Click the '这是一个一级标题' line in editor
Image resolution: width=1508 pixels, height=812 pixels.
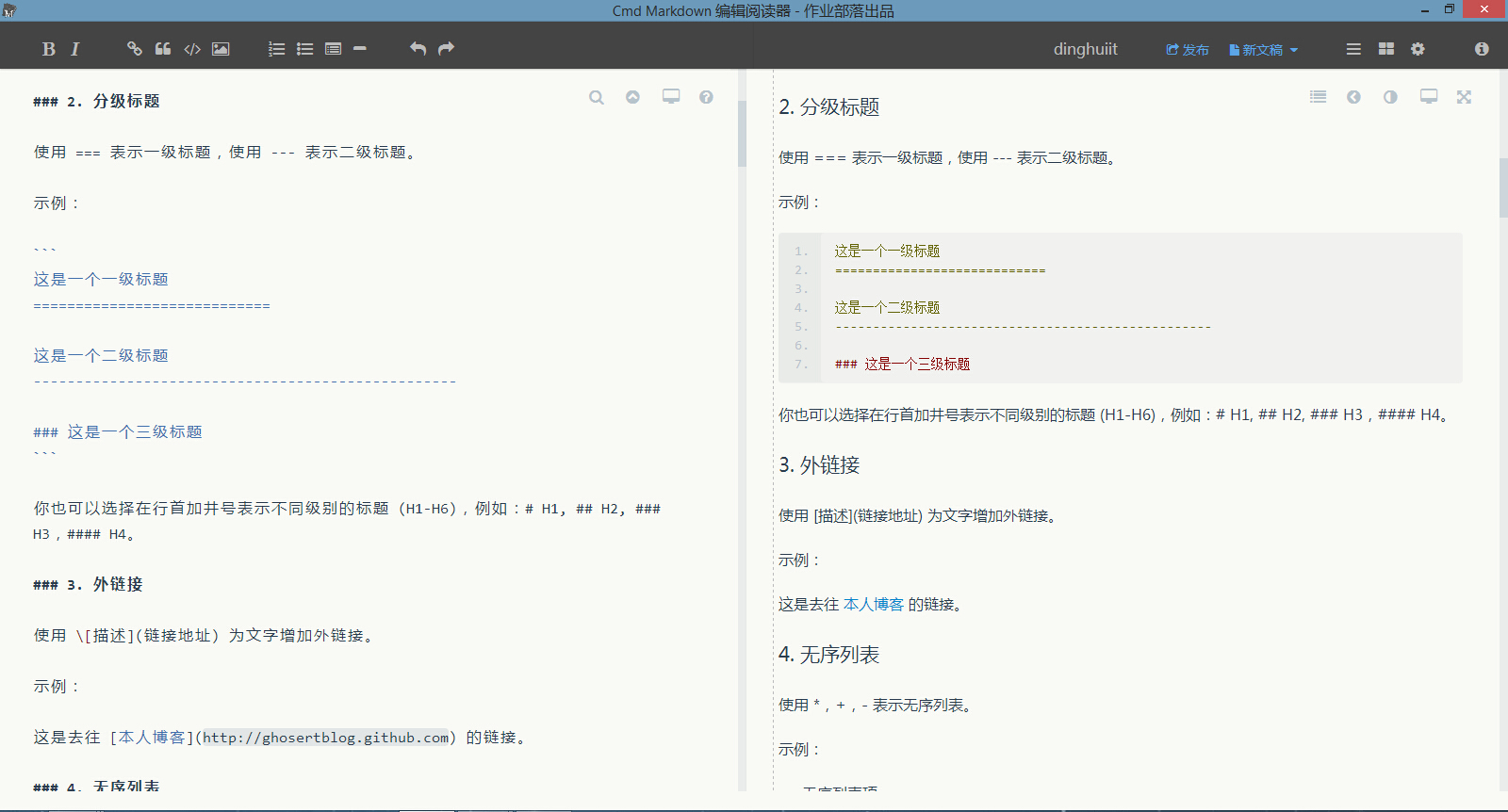pos(101,280)
